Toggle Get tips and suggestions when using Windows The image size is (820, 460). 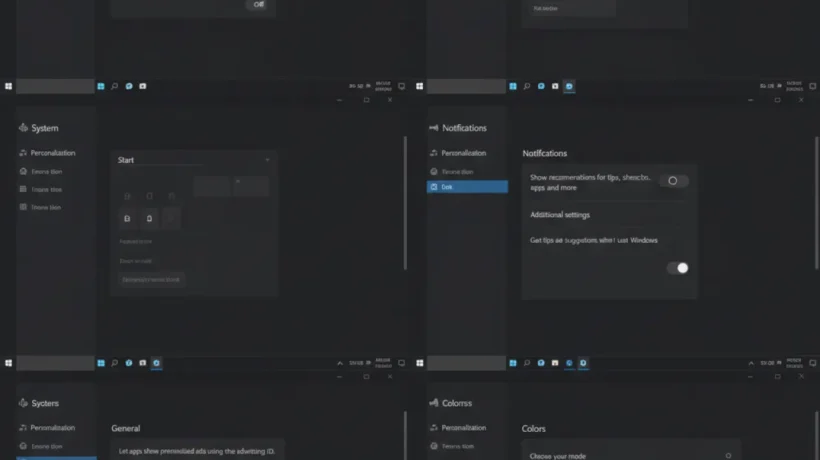click(x=678, y=268)
